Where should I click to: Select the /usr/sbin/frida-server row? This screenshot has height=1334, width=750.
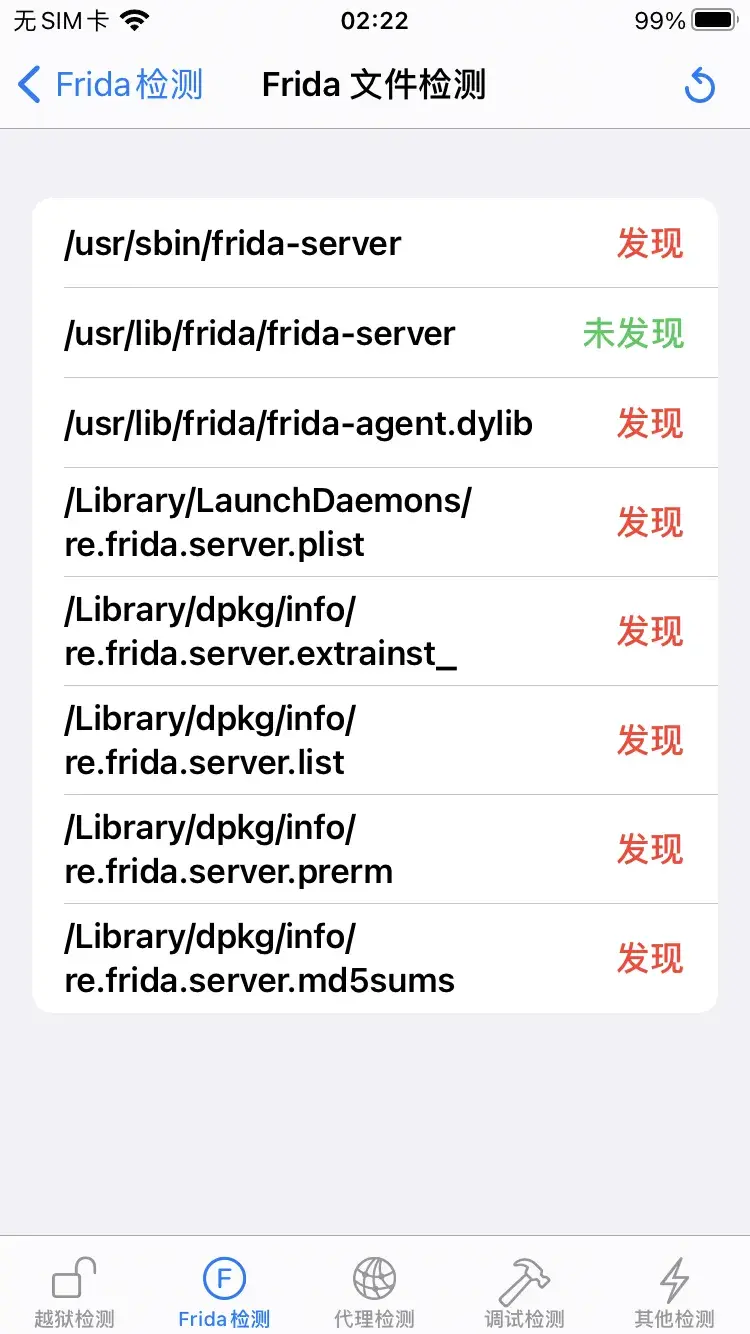point(375,243)
